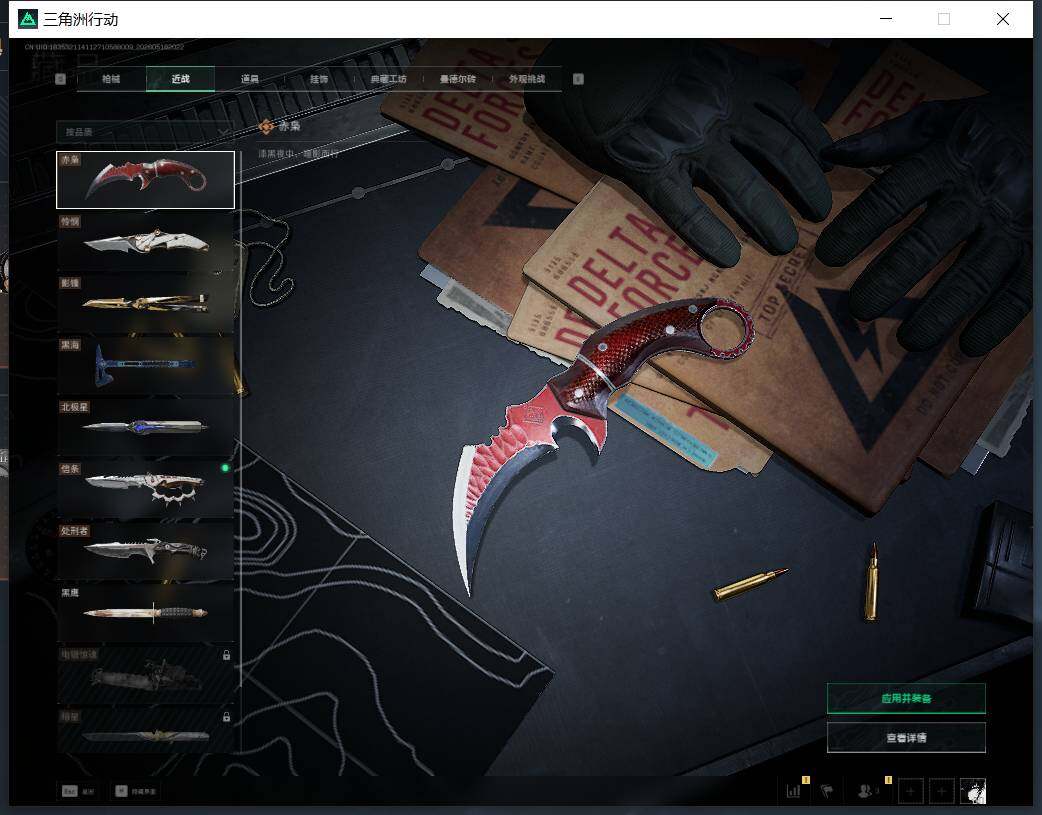Click the second plus teammate slot
The width and height of the screenshot is (1042, 815).
tap(941, 791)
